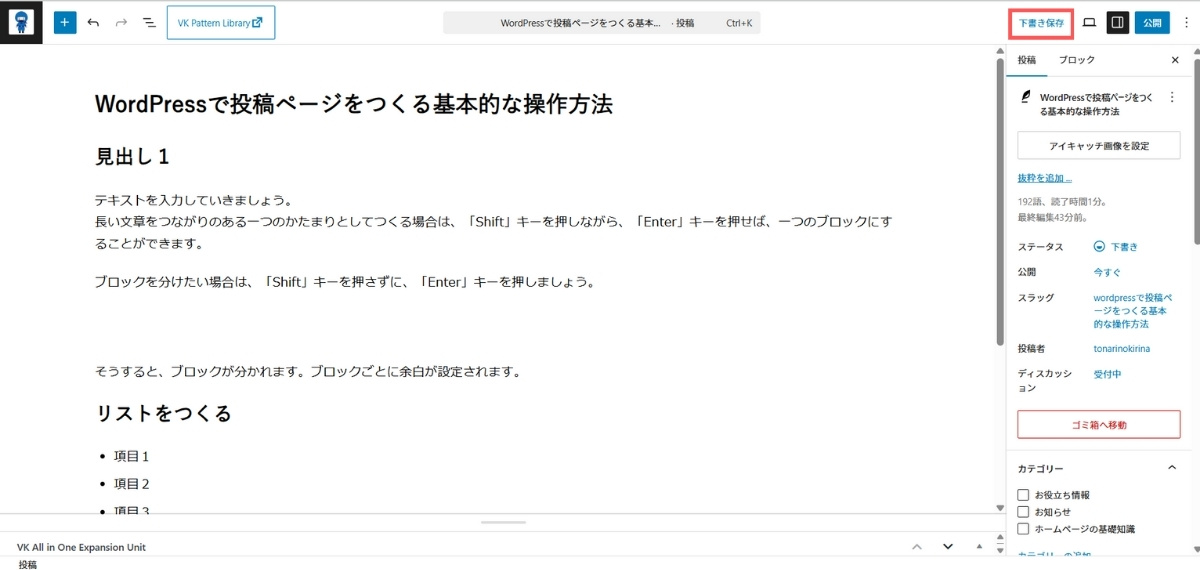Viewport: 1200px width, 570px height.
Task: Check the お役立ち情報 category
Action: pos(1023,495)
